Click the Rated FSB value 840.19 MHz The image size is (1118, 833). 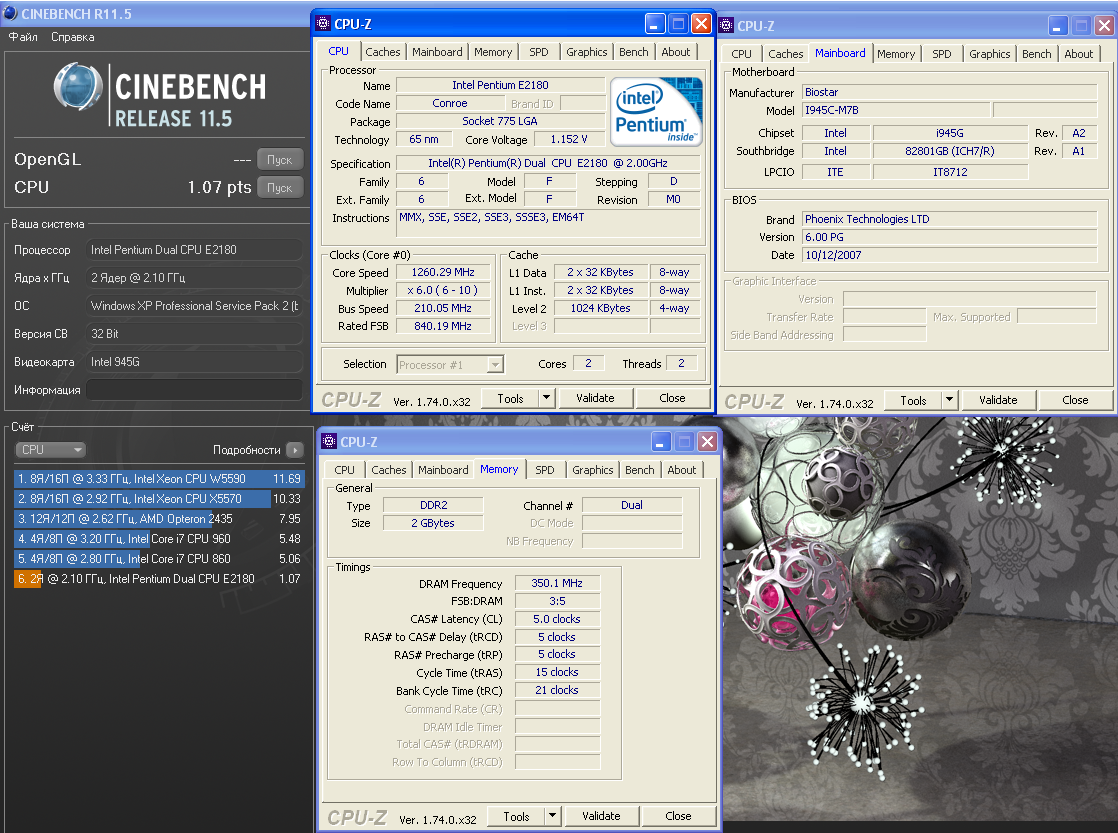[x=443, y=326]
